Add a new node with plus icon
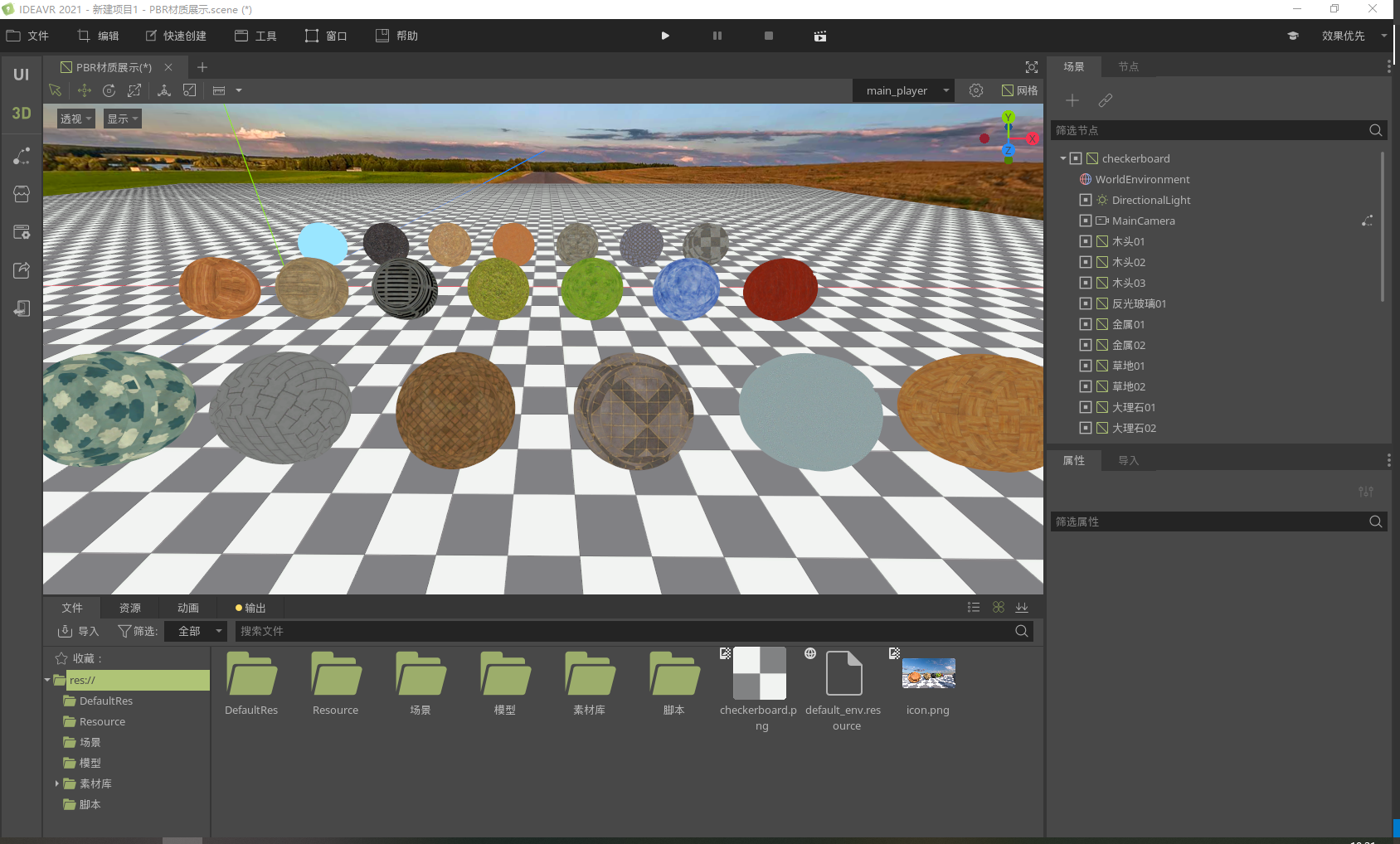 (1072, 100)
